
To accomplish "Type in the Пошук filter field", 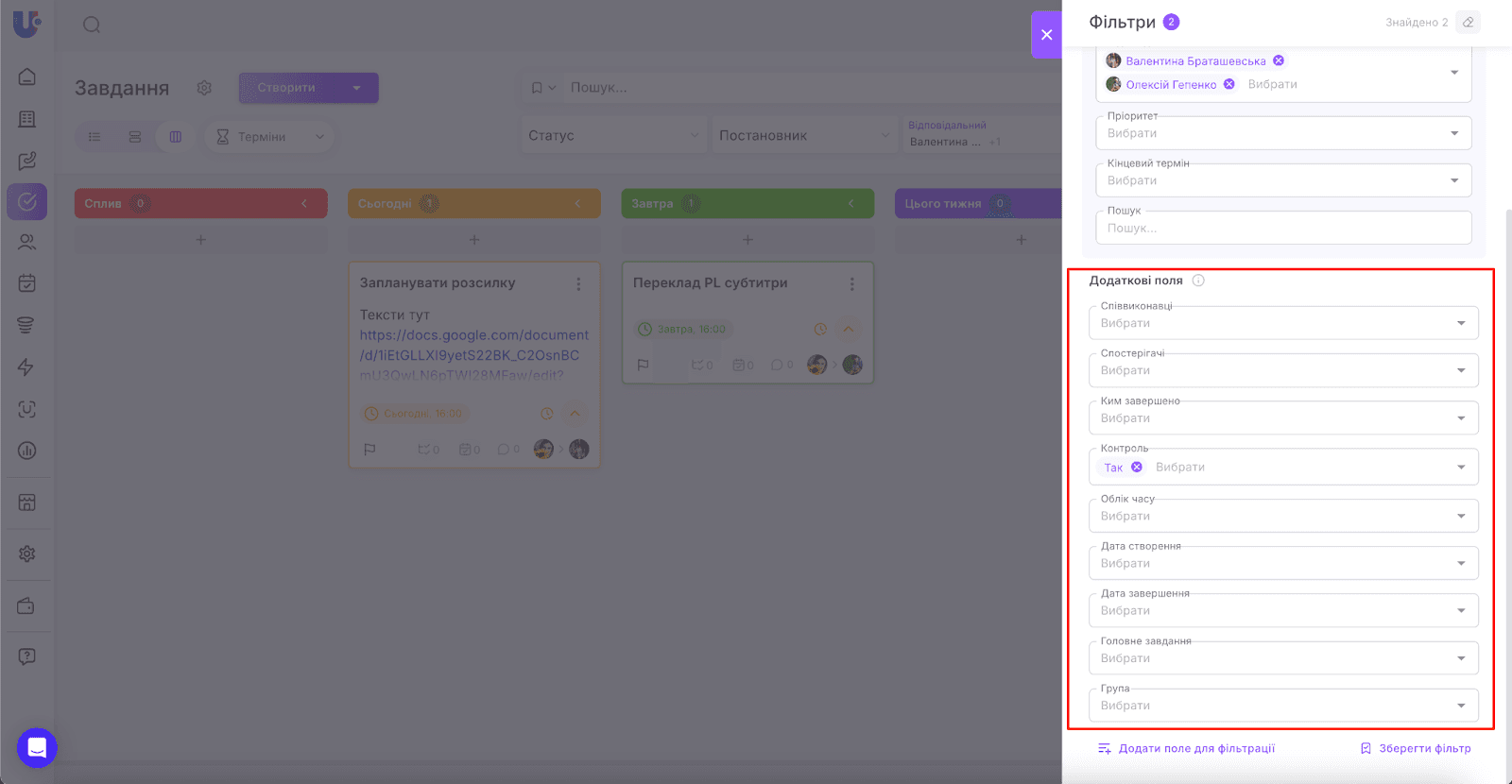I will point(1282,229).
